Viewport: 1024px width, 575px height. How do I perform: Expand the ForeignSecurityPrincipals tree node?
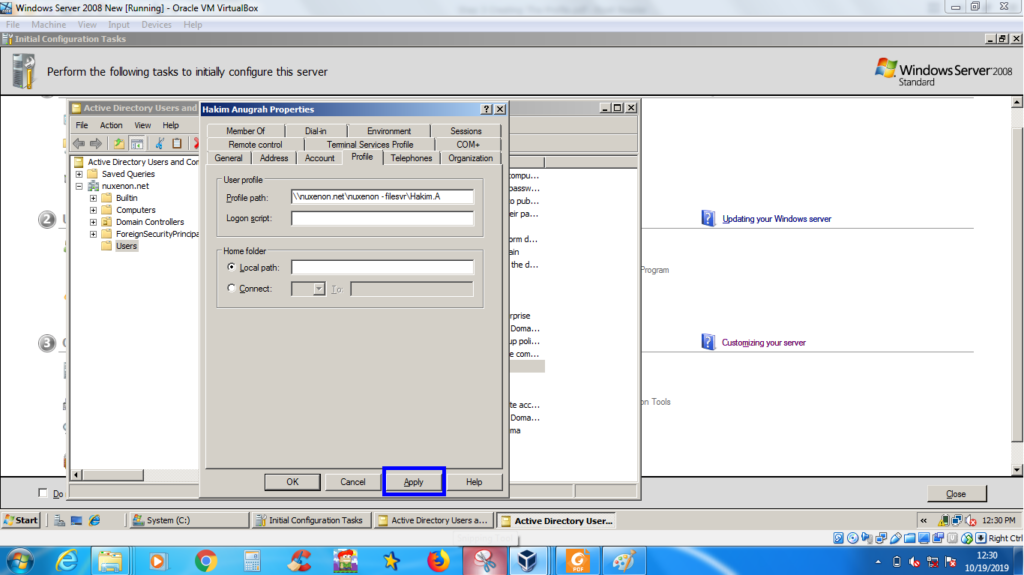(93, 233)
